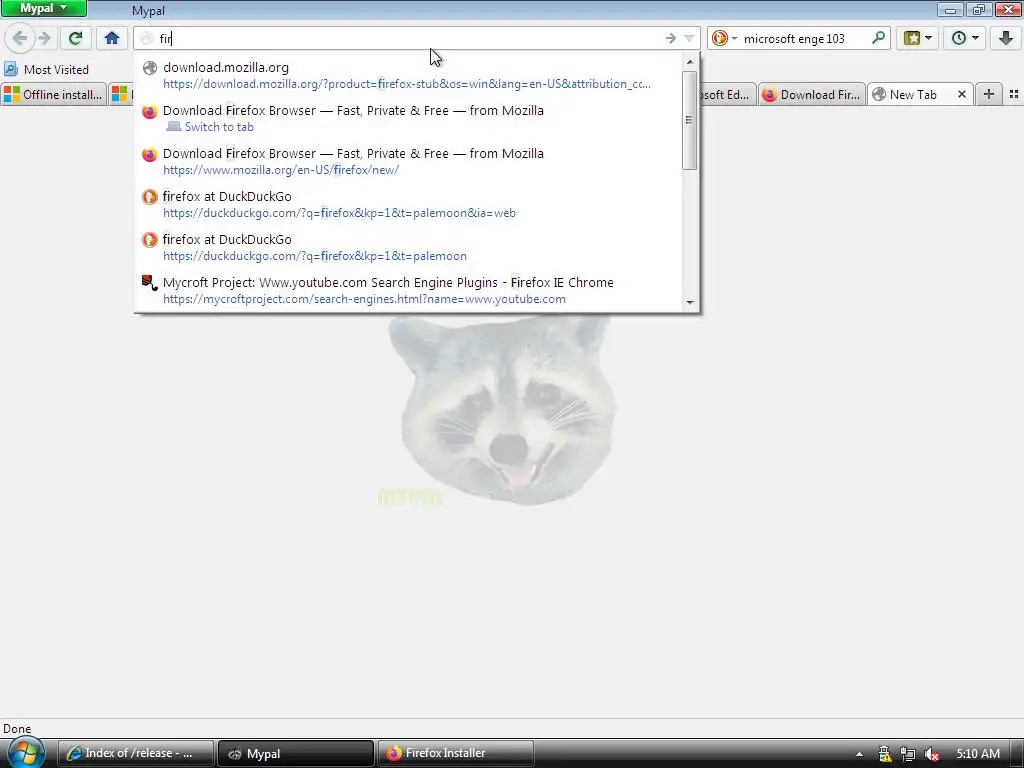Reload the page with the refresh icon
1024x768 pixels.
(75, 38)
